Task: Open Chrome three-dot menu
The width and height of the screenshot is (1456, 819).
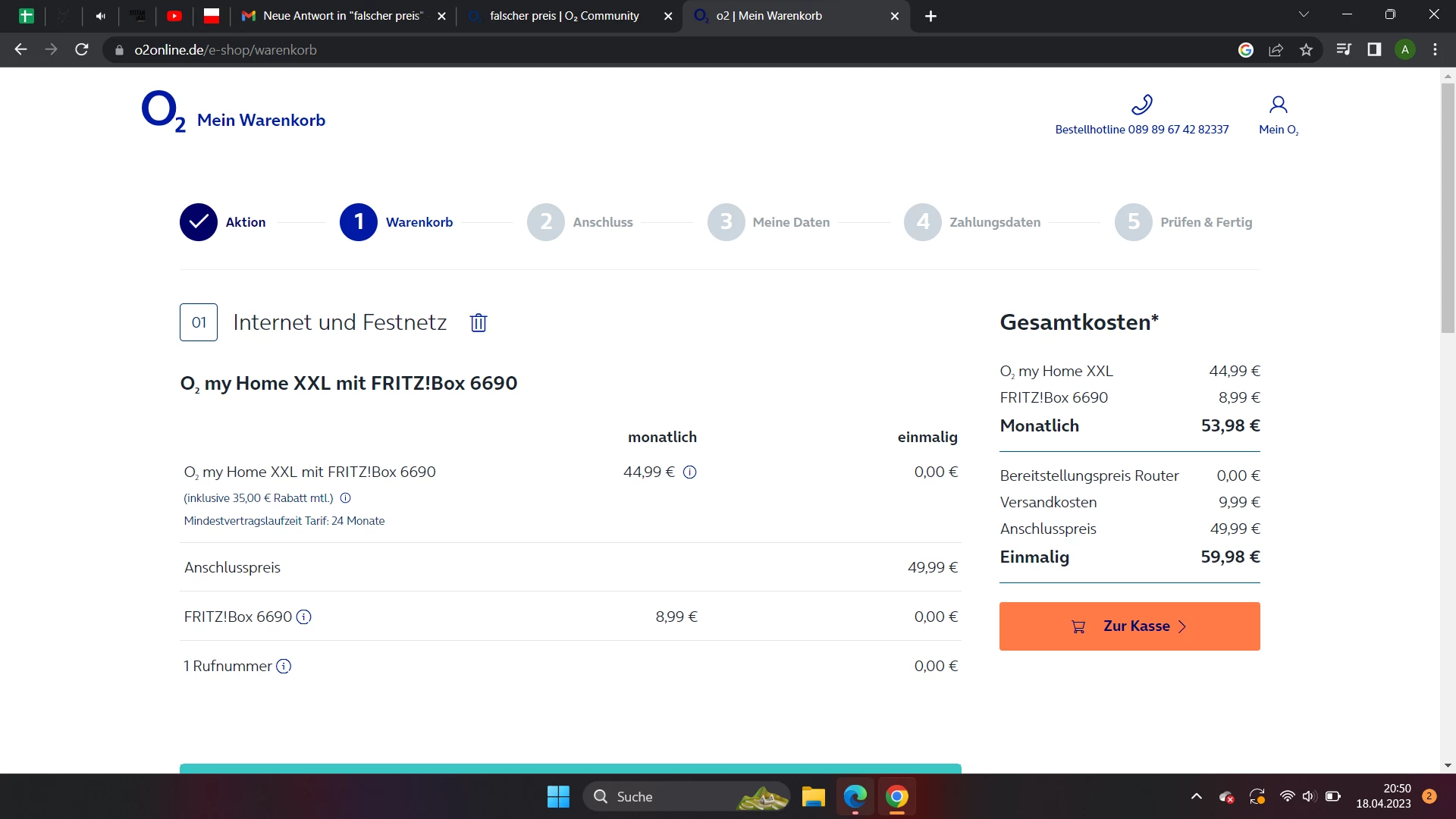Action: click(1435, 50)
